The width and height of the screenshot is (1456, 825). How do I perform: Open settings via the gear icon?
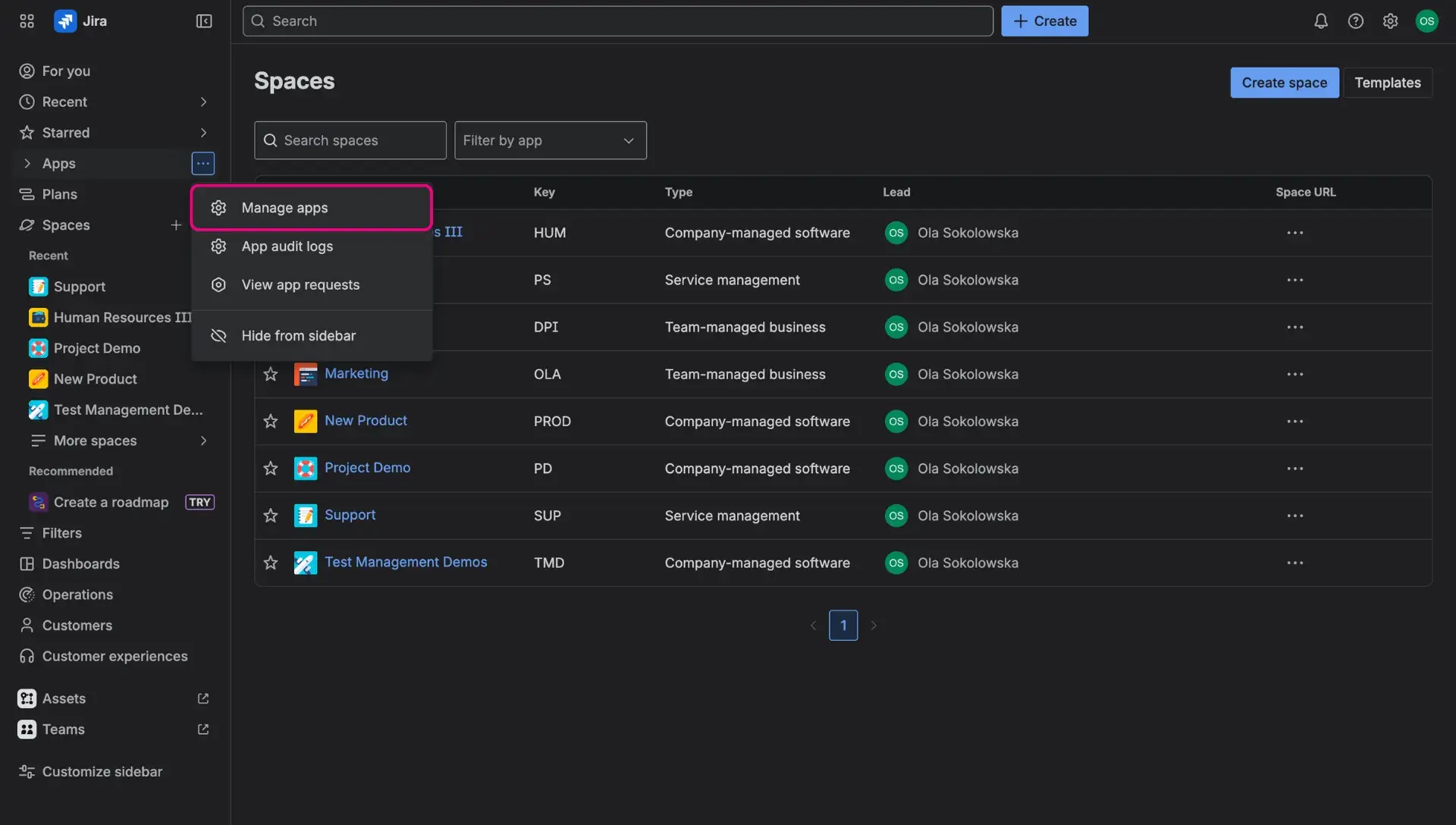(1391, 20)
